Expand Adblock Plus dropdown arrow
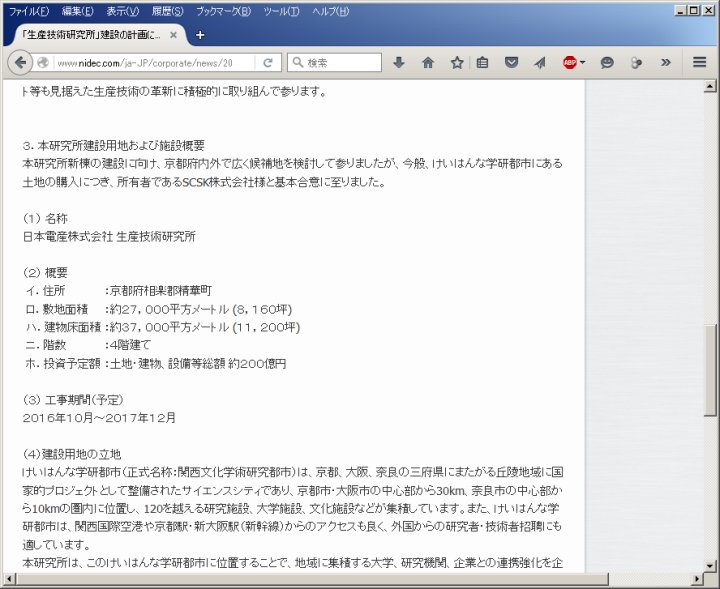 582,62
